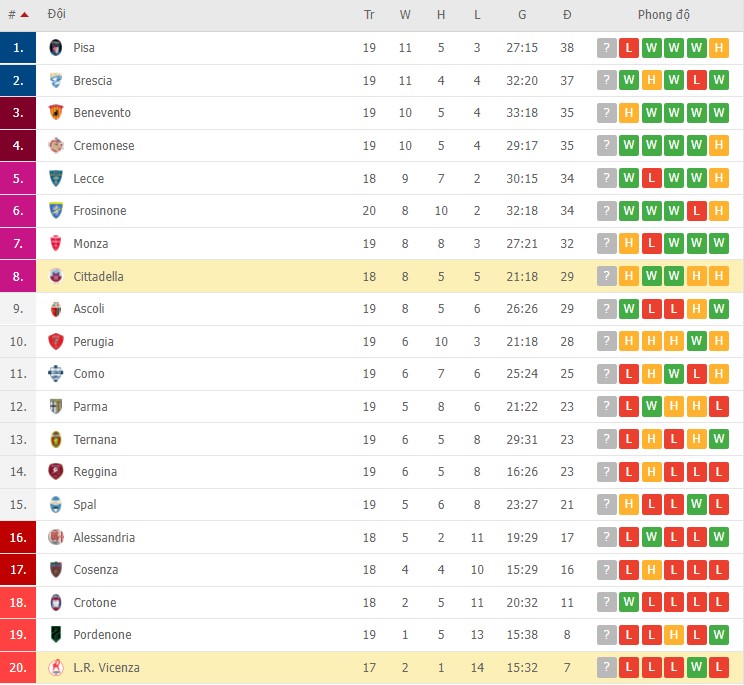The height and width of the screenshot is (685, 744).
Task: Click the Frosinone team logo
Action: [56, 211]
